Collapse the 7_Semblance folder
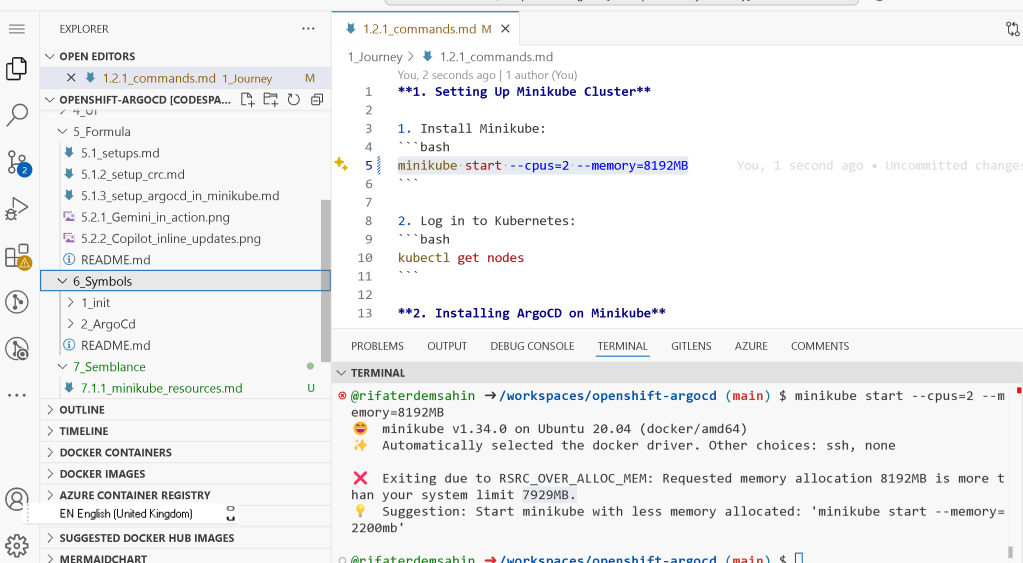 (x=63, y=367)
